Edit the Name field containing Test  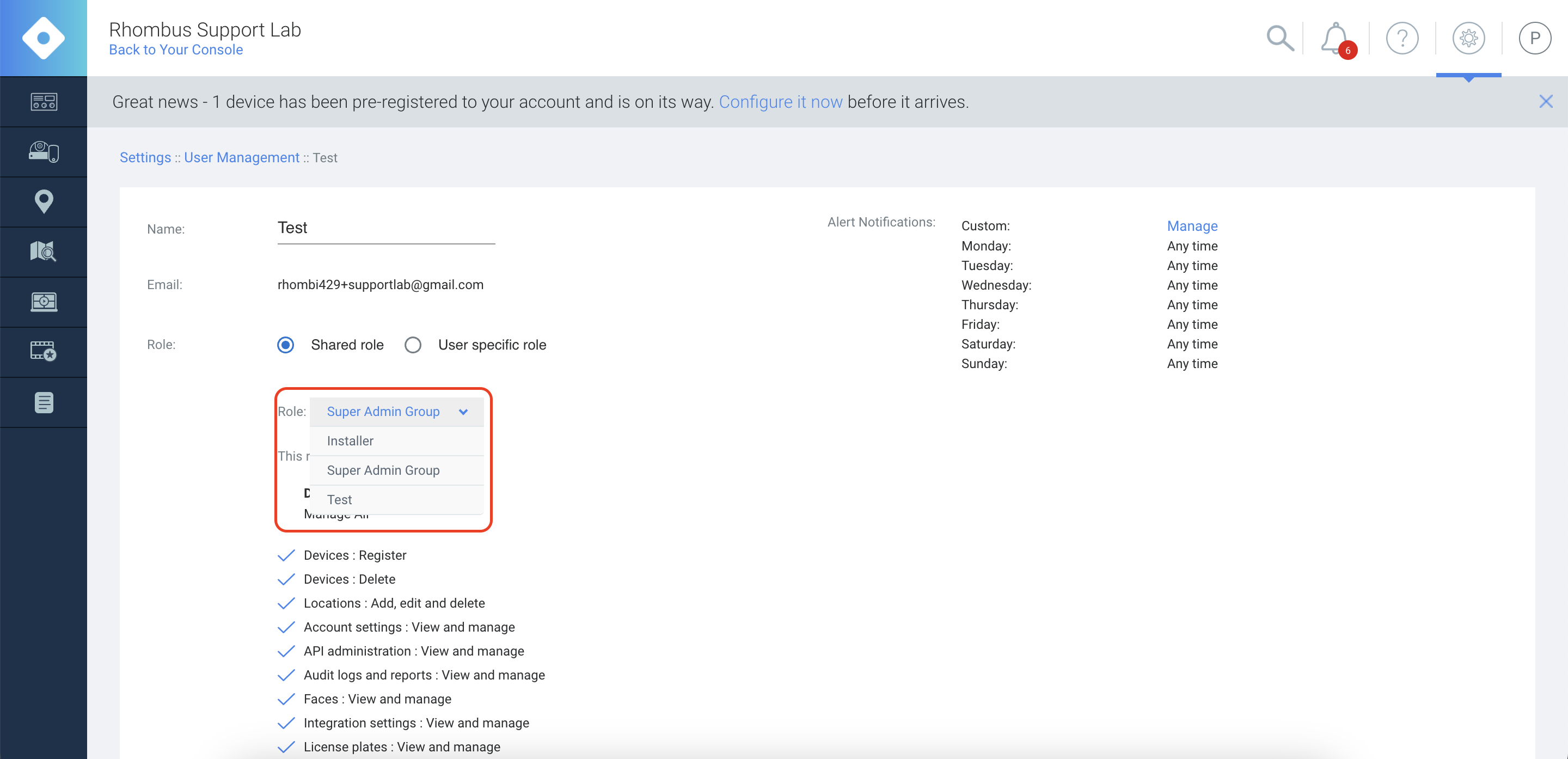point(385,228)
